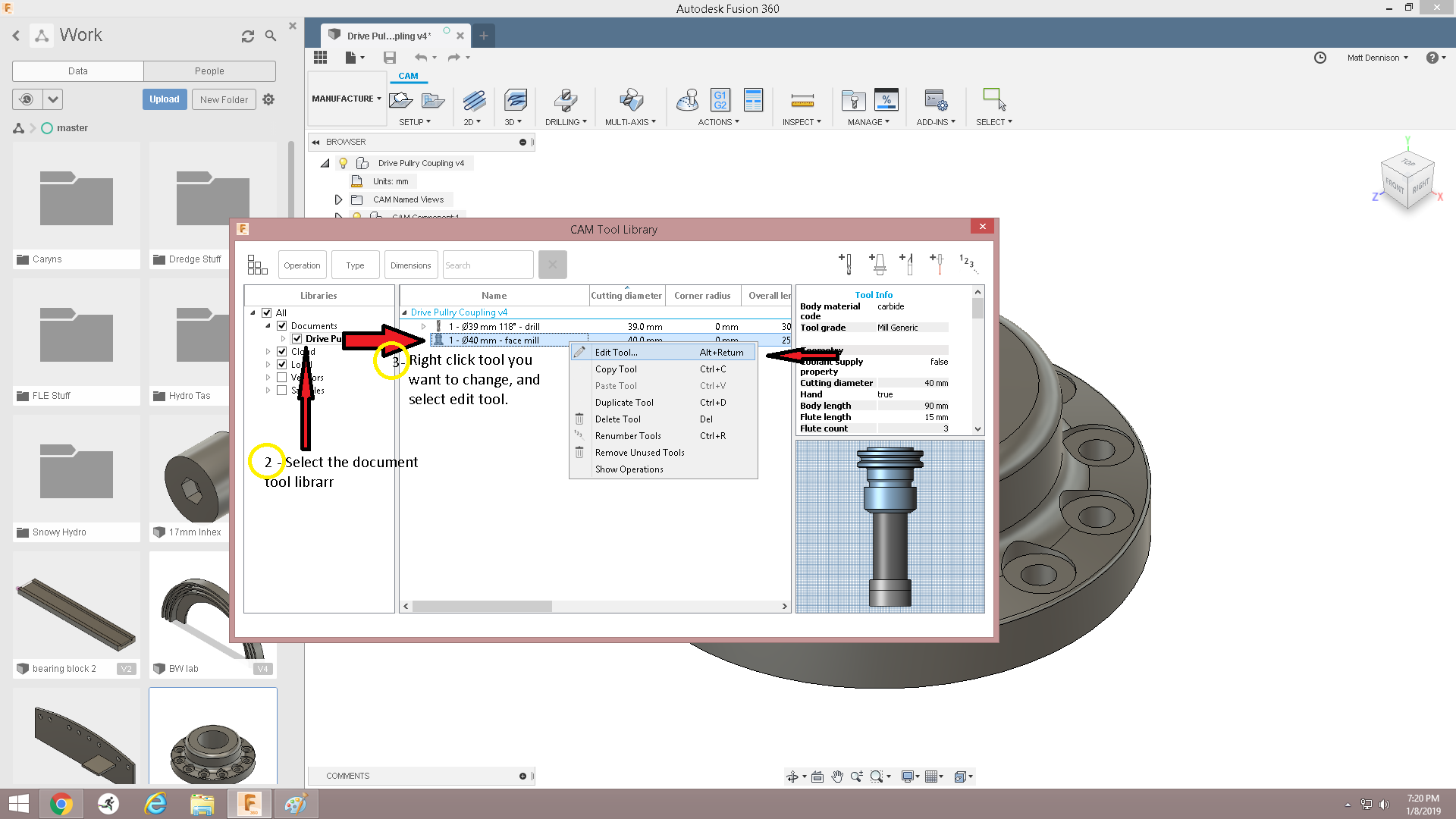
Task: Click the search icon in Work panel
Action: pyautogui.click(x=271, y=36)
